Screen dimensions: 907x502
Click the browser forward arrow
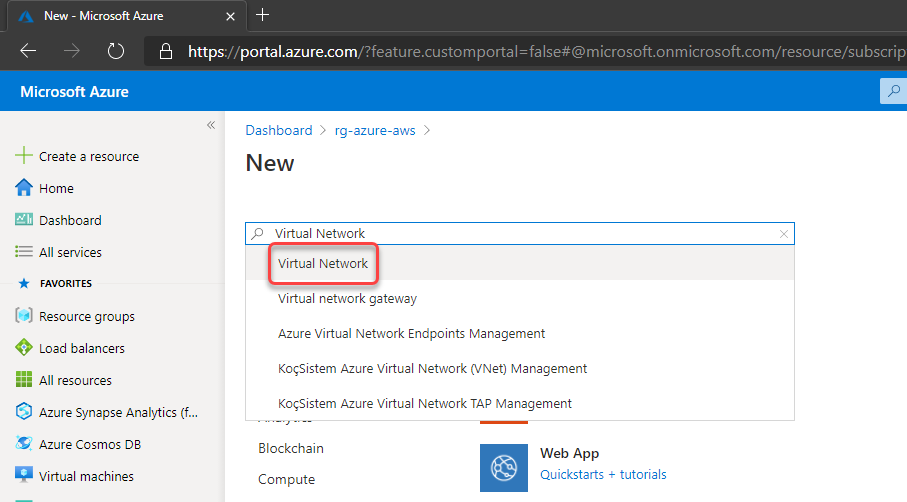(x=72, y=51)
